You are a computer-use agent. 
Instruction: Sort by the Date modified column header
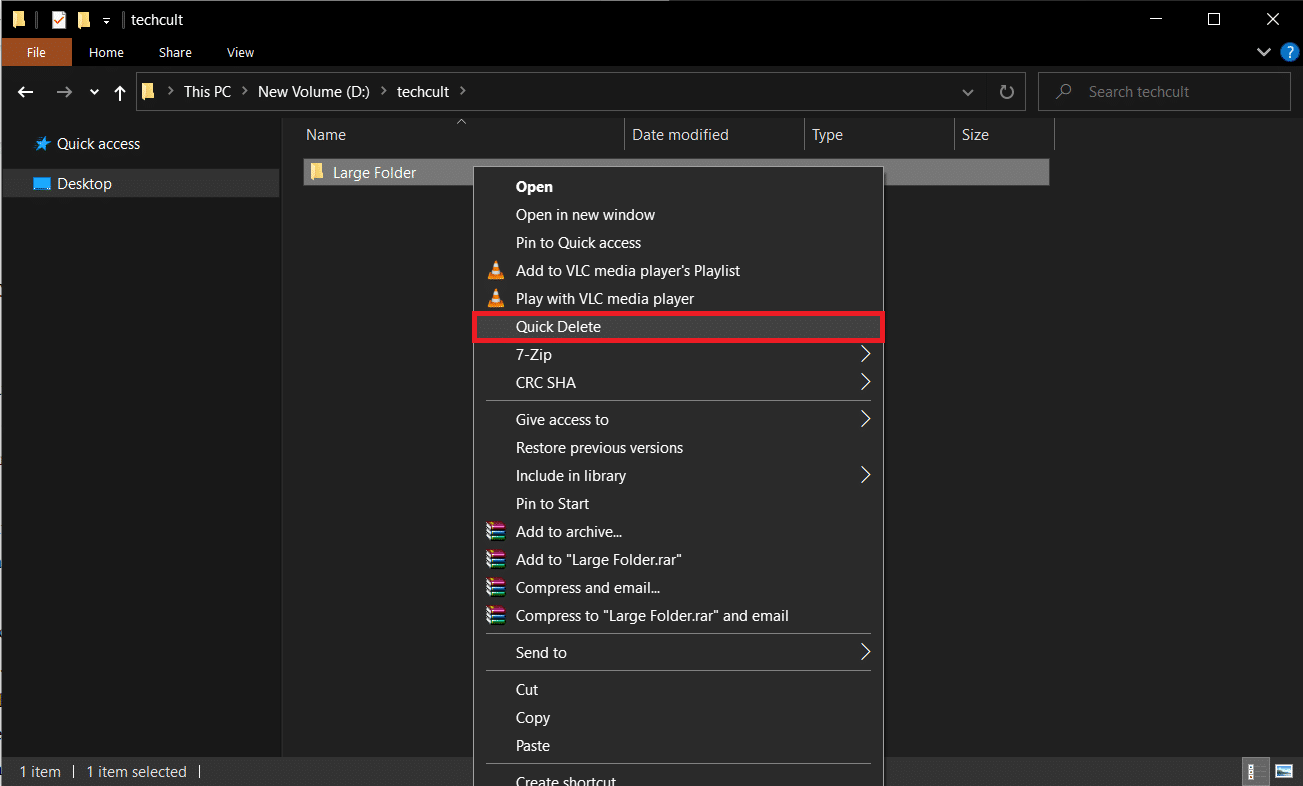680,135
